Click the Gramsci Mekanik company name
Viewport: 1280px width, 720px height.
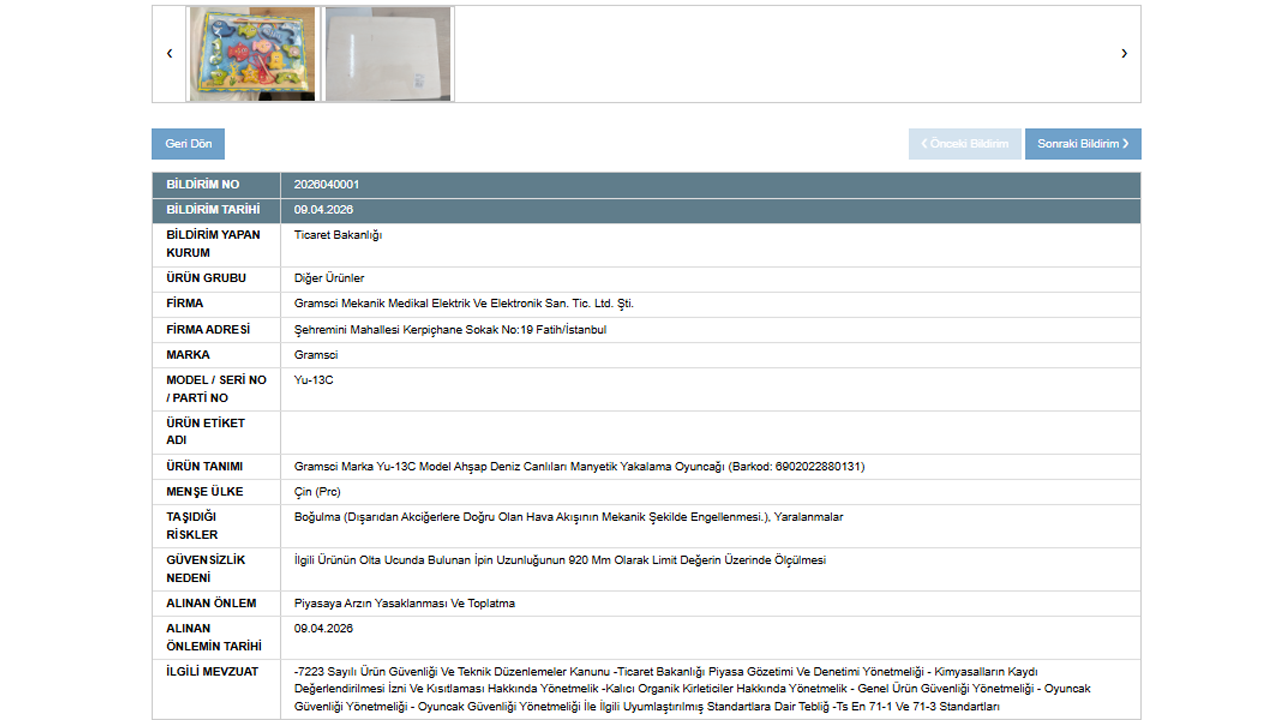point(463,303)
